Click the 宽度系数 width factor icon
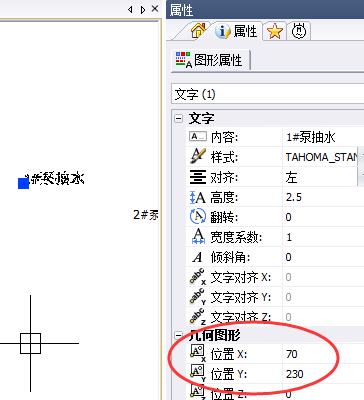This screenshot has height=400, width=364. [x=198, y=236]
